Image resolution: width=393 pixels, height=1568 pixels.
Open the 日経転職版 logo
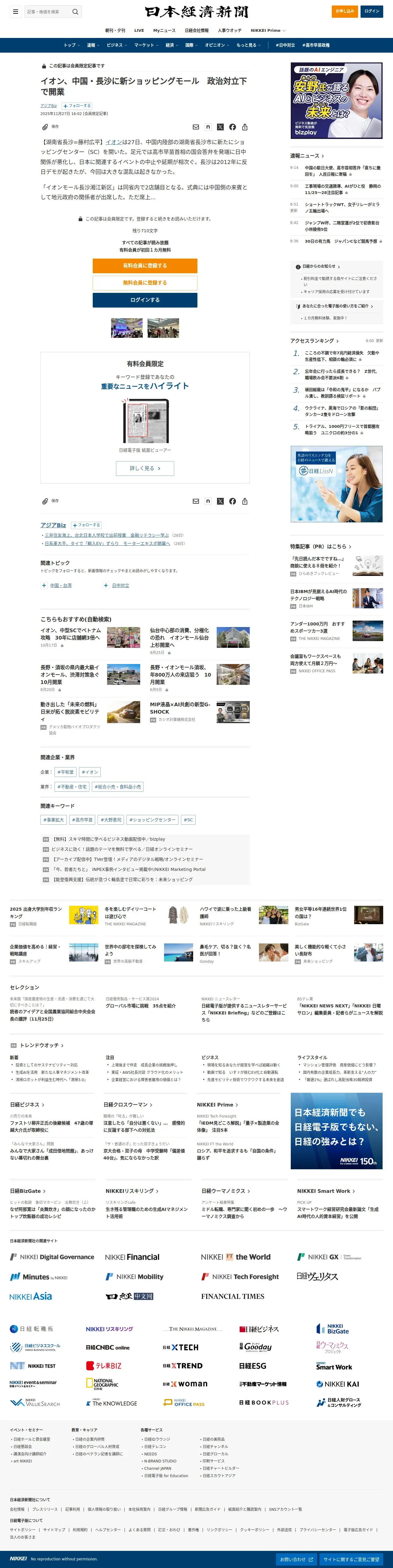pyautogui.click(x=32, y=1329)
